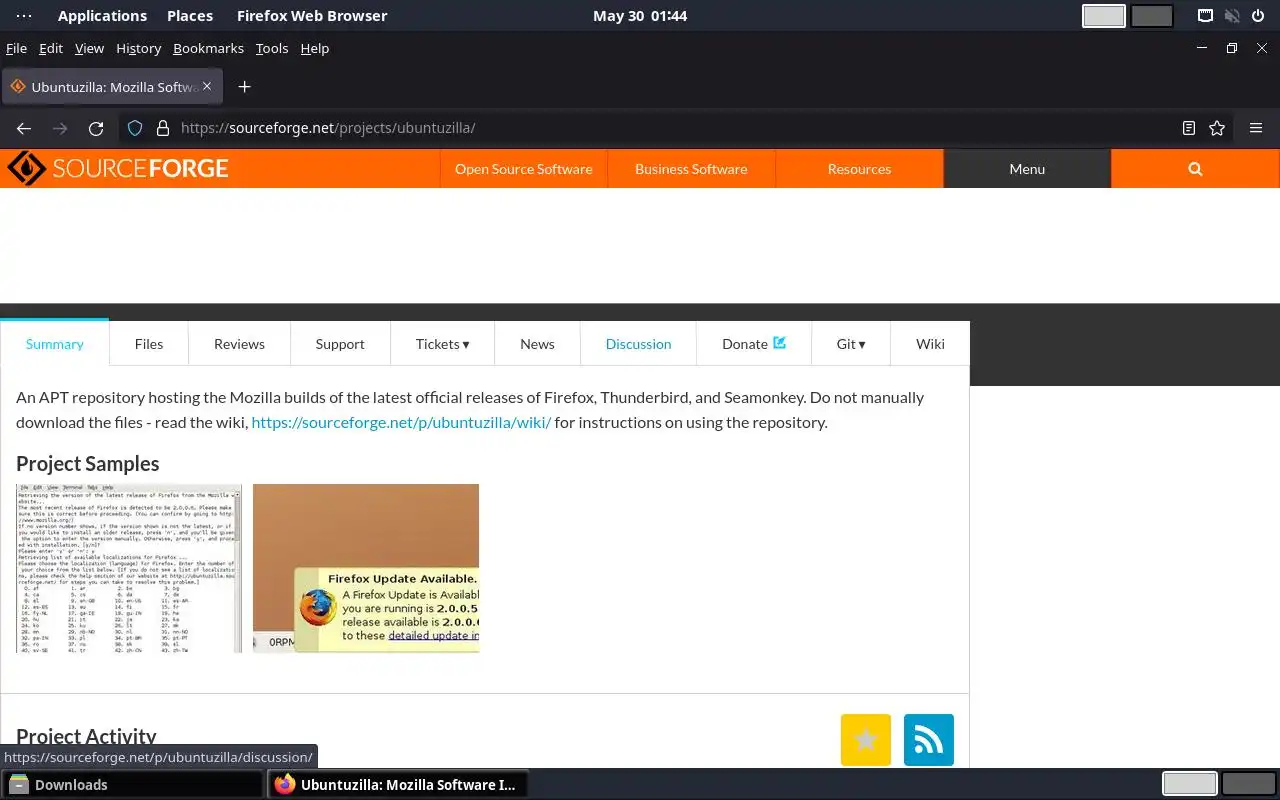Open the Help menu
This screenshot has width=1280, height=800.
pyautogui.click(x=315, y=48)
